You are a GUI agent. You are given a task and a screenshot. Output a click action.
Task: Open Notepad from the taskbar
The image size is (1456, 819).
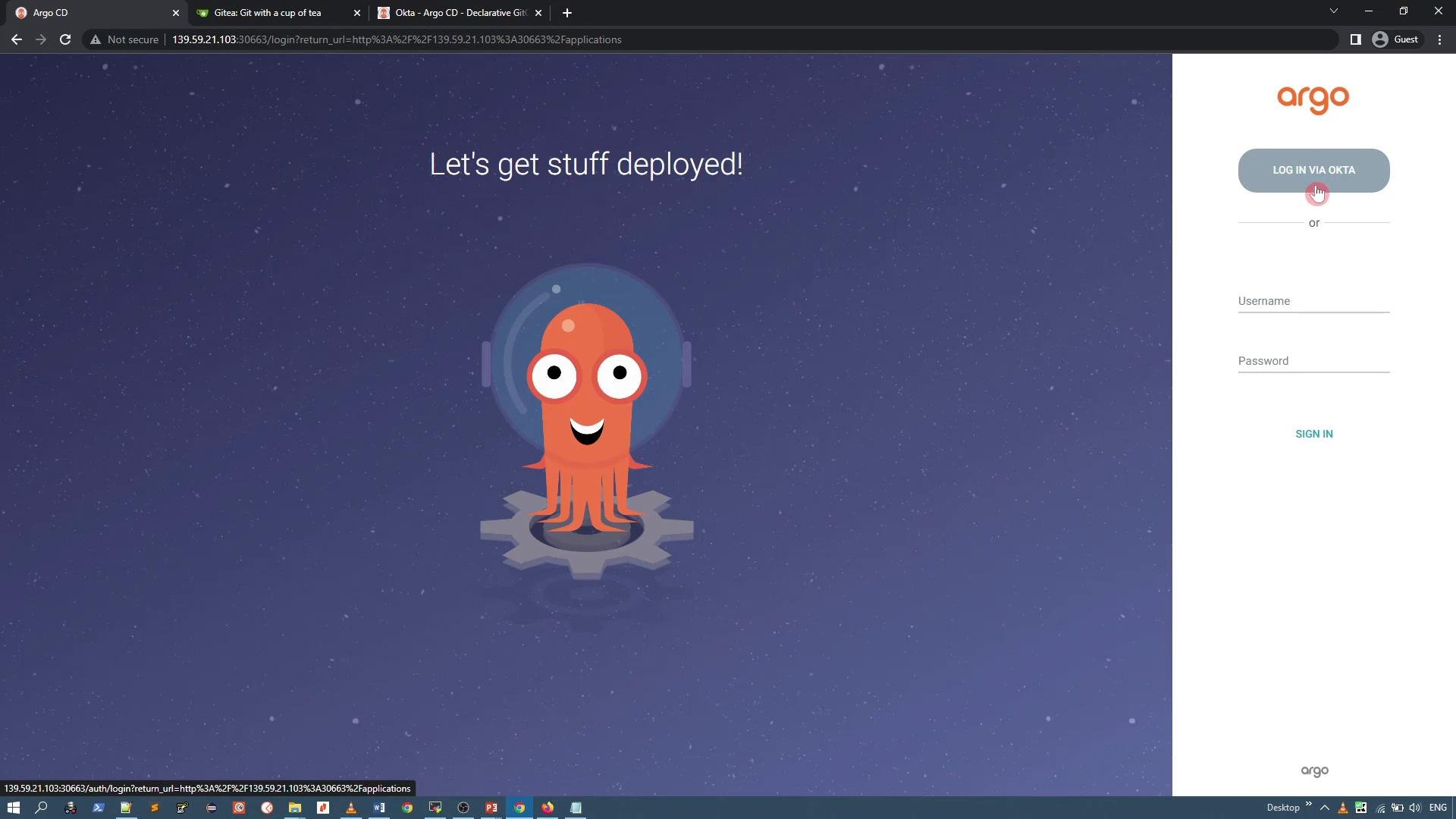pos(576,808)
